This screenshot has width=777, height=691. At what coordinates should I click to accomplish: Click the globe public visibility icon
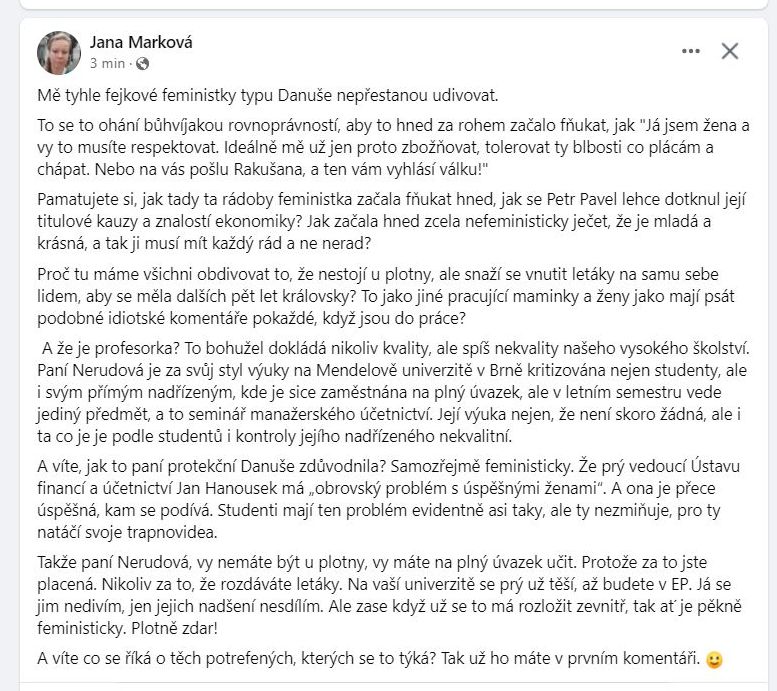[141, 63]
